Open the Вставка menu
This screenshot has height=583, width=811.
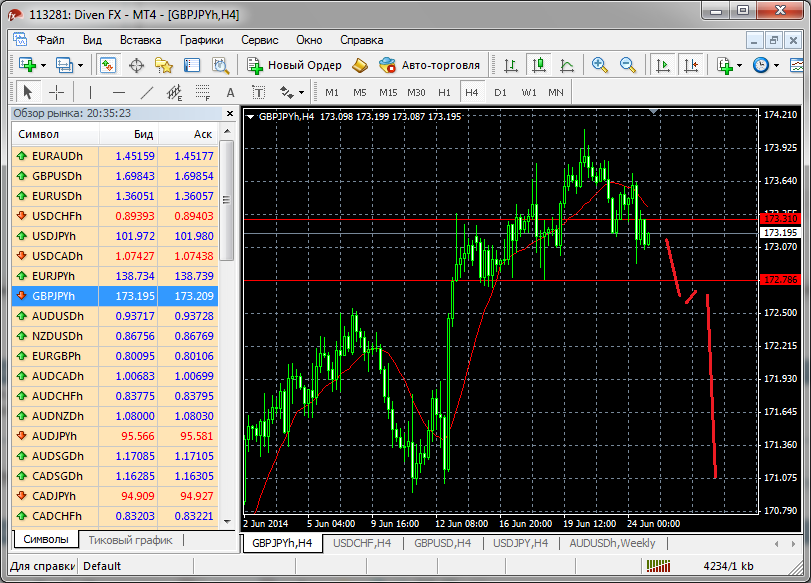click(141, 40)
